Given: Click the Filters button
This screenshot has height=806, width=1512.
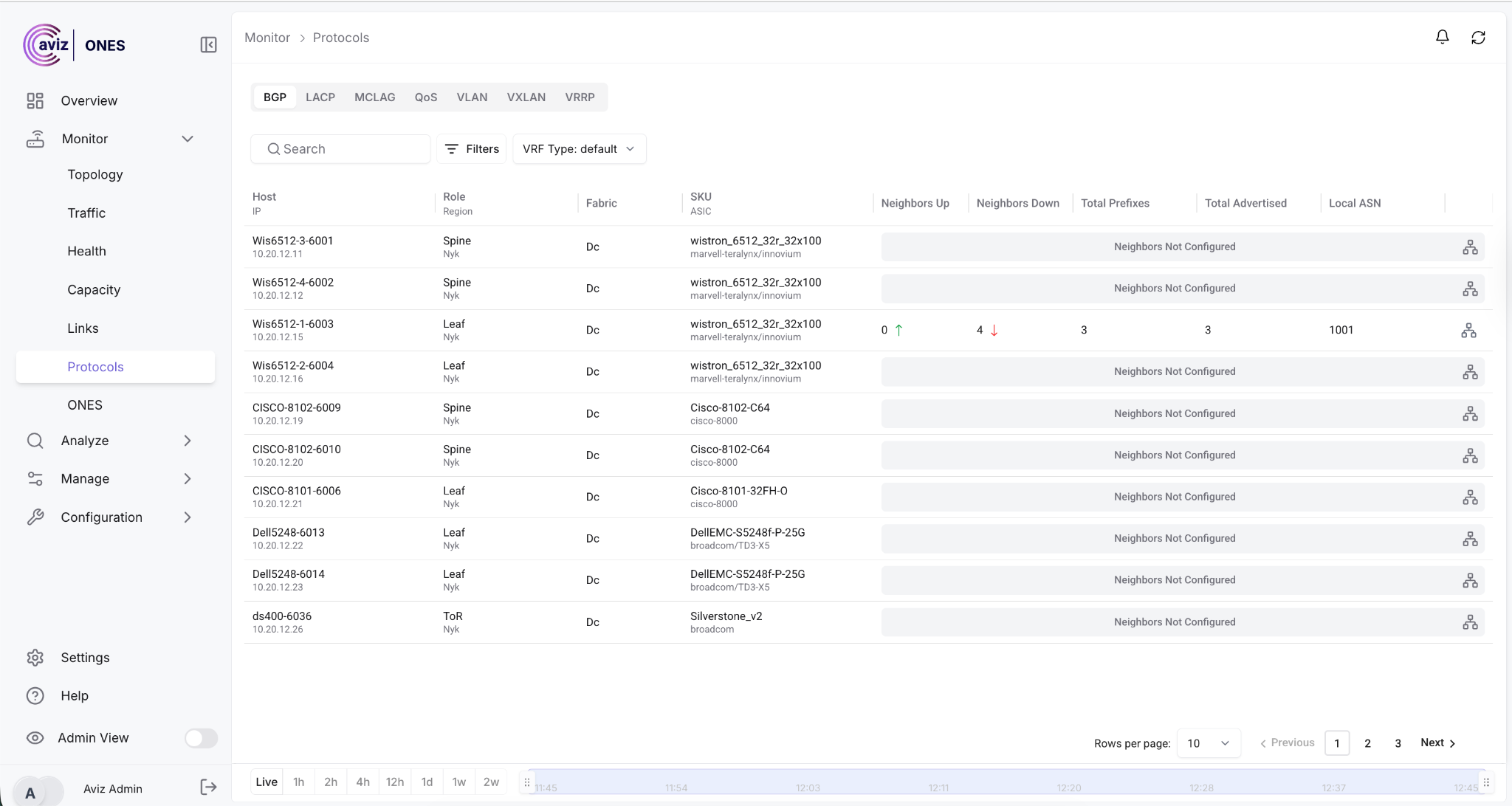Looking at the screenshot, I should coord(471,149).
